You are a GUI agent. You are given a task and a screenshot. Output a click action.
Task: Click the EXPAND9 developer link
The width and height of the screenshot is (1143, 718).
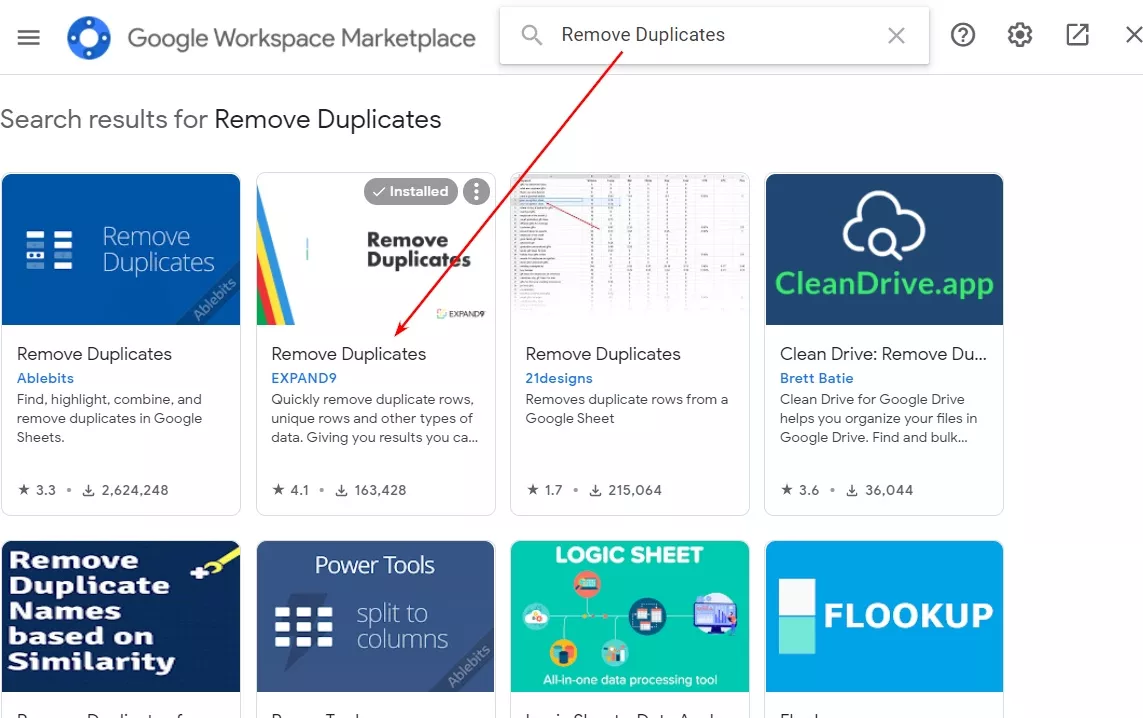[x=304, y=378]
